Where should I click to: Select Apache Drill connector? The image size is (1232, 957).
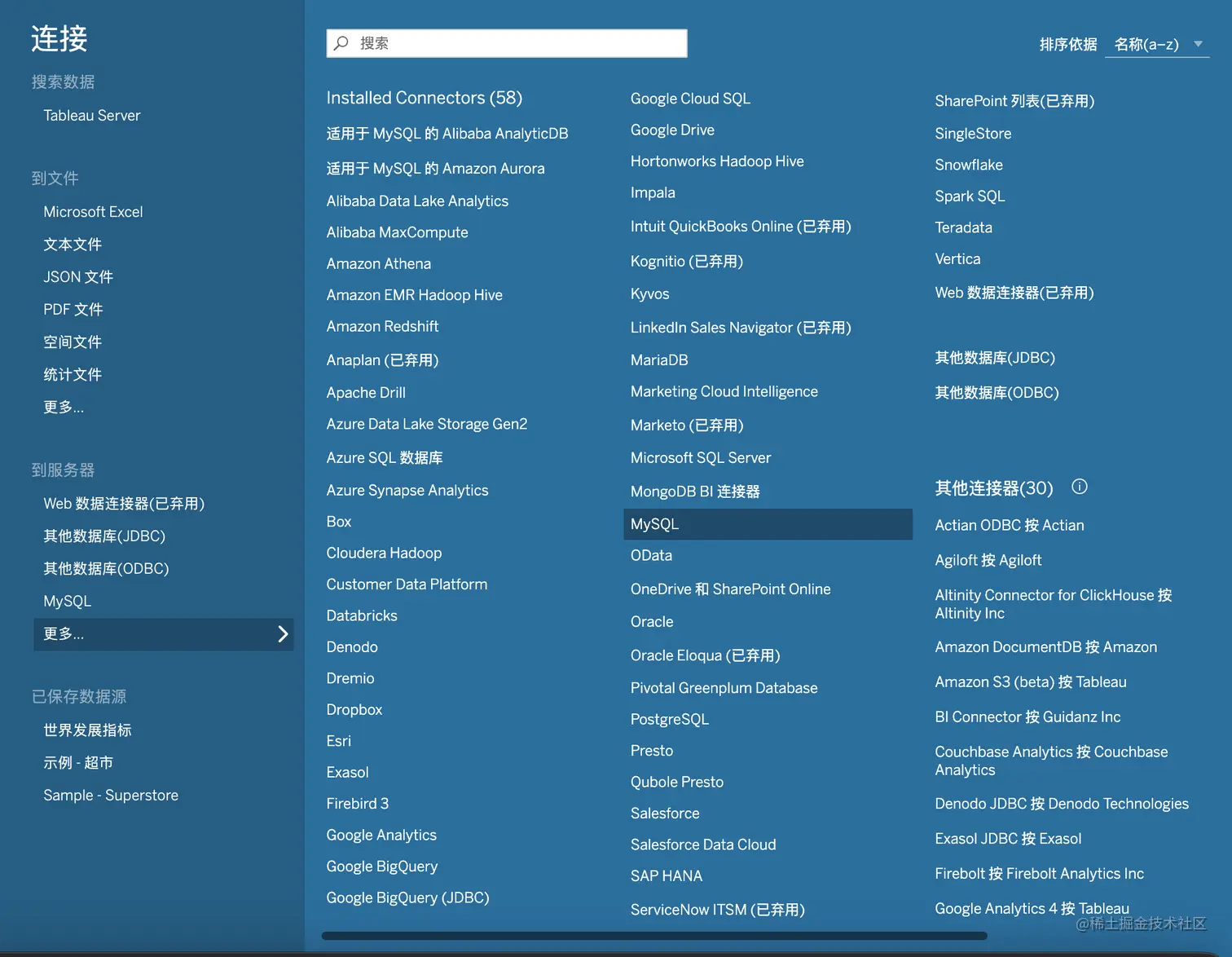pyautogui.click(x=366, y=393)
